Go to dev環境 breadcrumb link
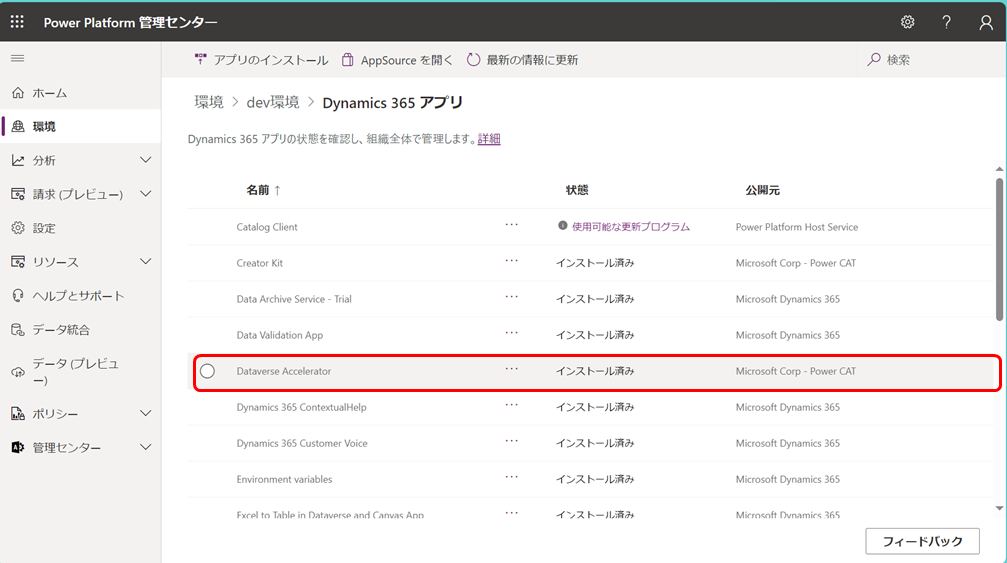This screenshot has width=1007, height=563. [273, 103]
